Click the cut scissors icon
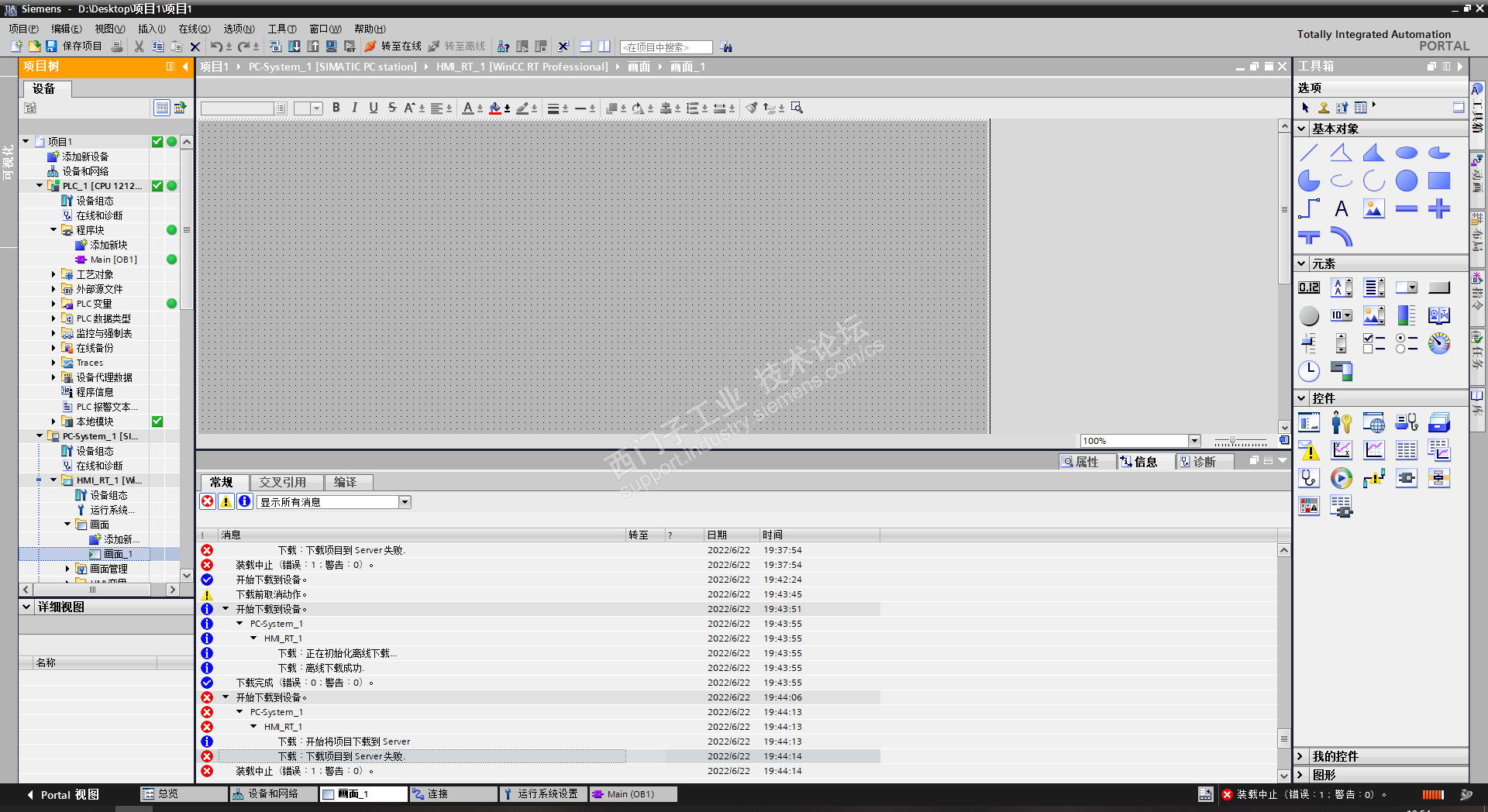This screenshot has width=1488, height=812. (x=139, y=46)
